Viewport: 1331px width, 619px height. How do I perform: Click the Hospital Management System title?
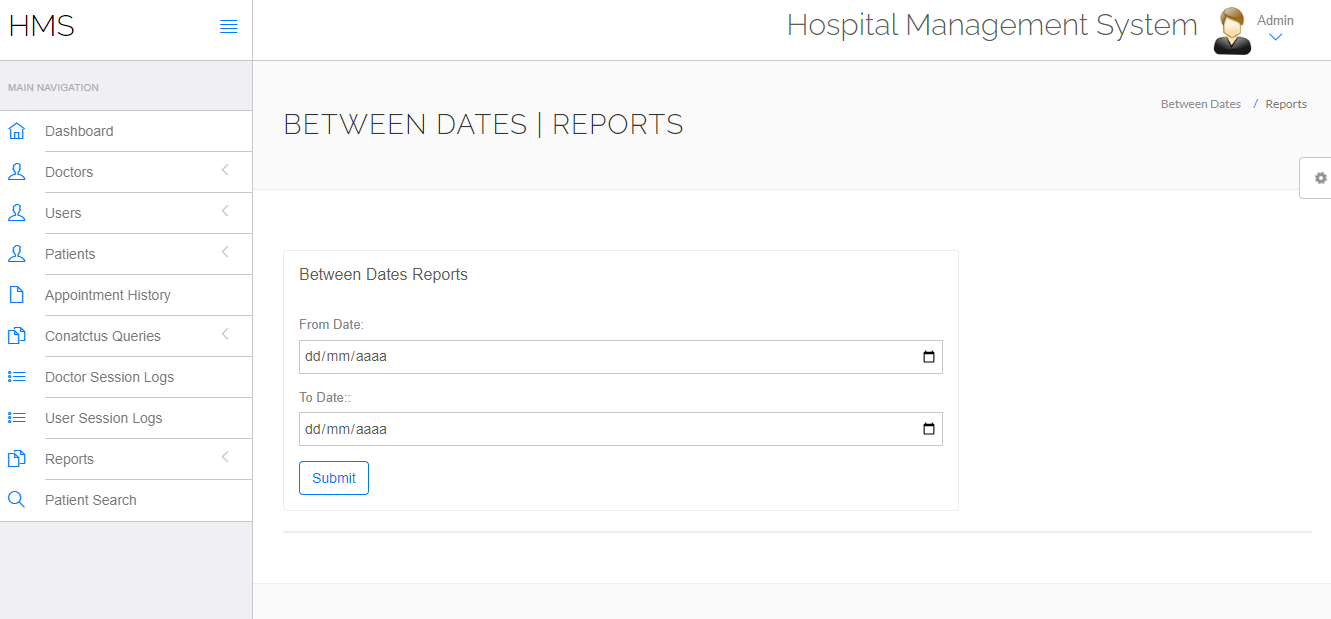tap(992, 25)
